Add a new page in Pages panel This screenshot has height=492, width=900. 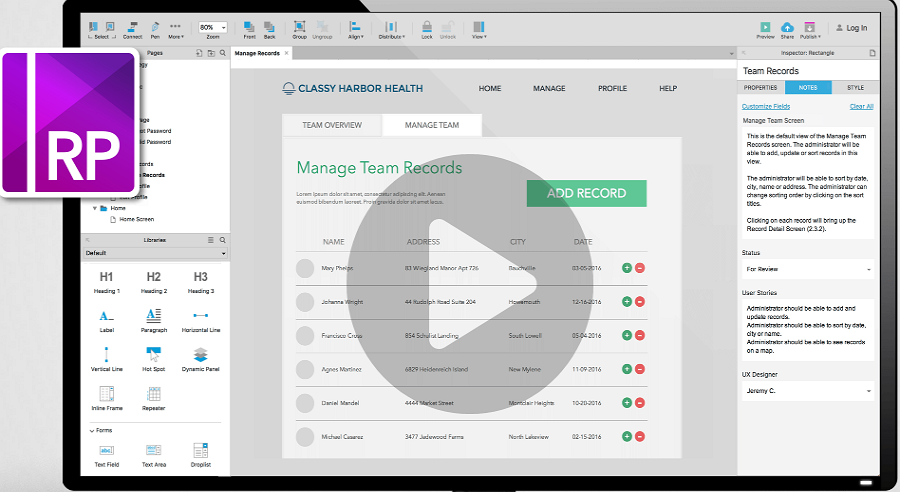coord(199,53)
